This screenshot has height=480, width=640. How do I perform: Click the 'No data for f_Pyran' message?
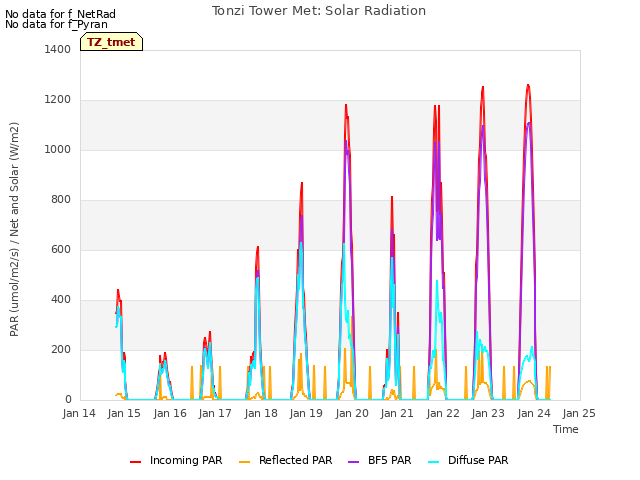pos(56,24)
